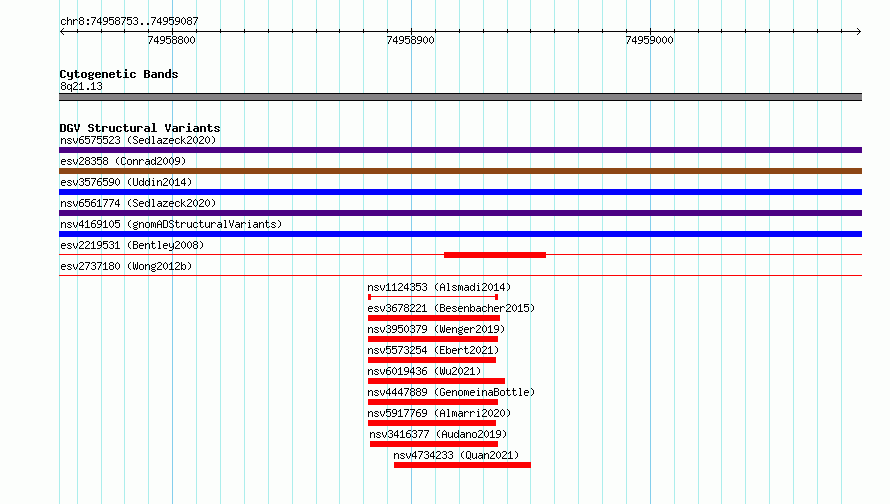The image size is (890, 504).
Task: Click the brown bar for esv28358
Action: [460, 171]
